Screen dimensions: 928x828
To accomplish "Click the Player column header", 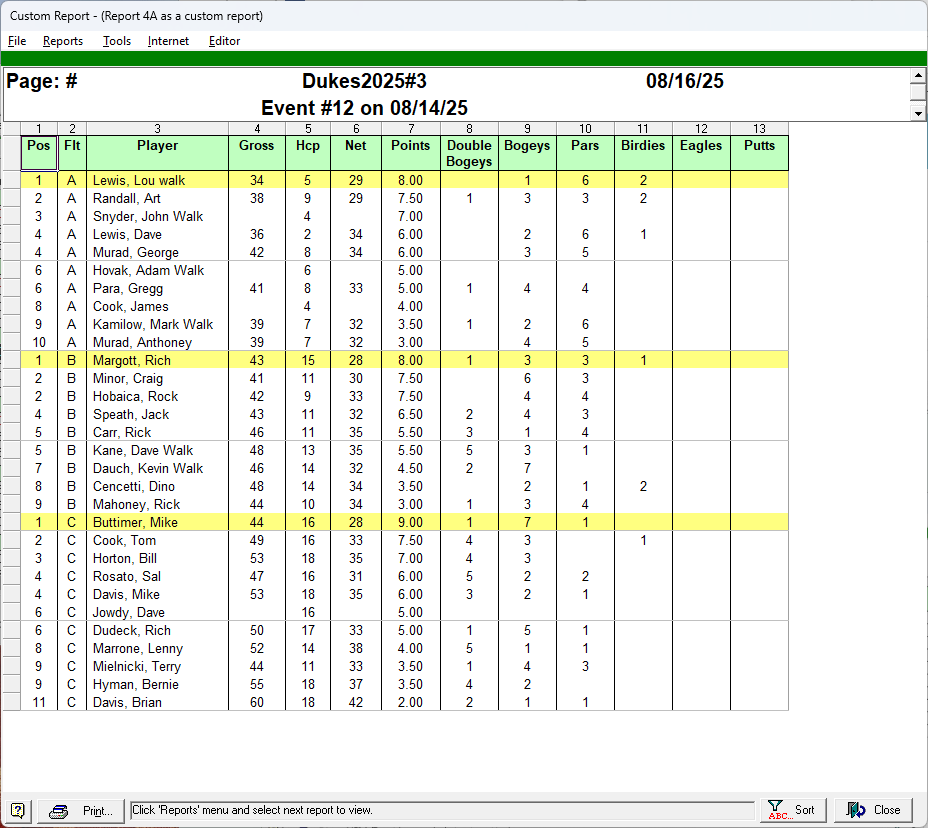I will (x=157, y=146).
